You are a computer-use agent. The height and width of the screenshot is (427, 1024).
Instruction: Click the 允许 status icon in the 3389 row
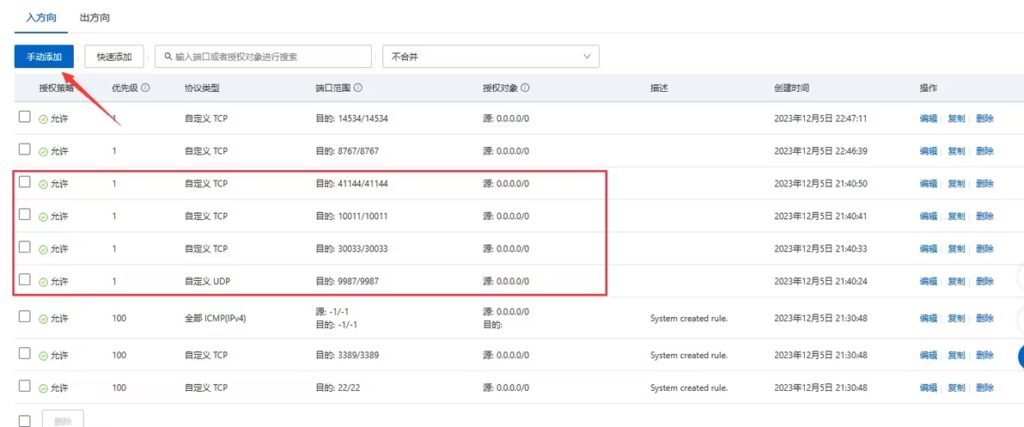coord(43,356)
